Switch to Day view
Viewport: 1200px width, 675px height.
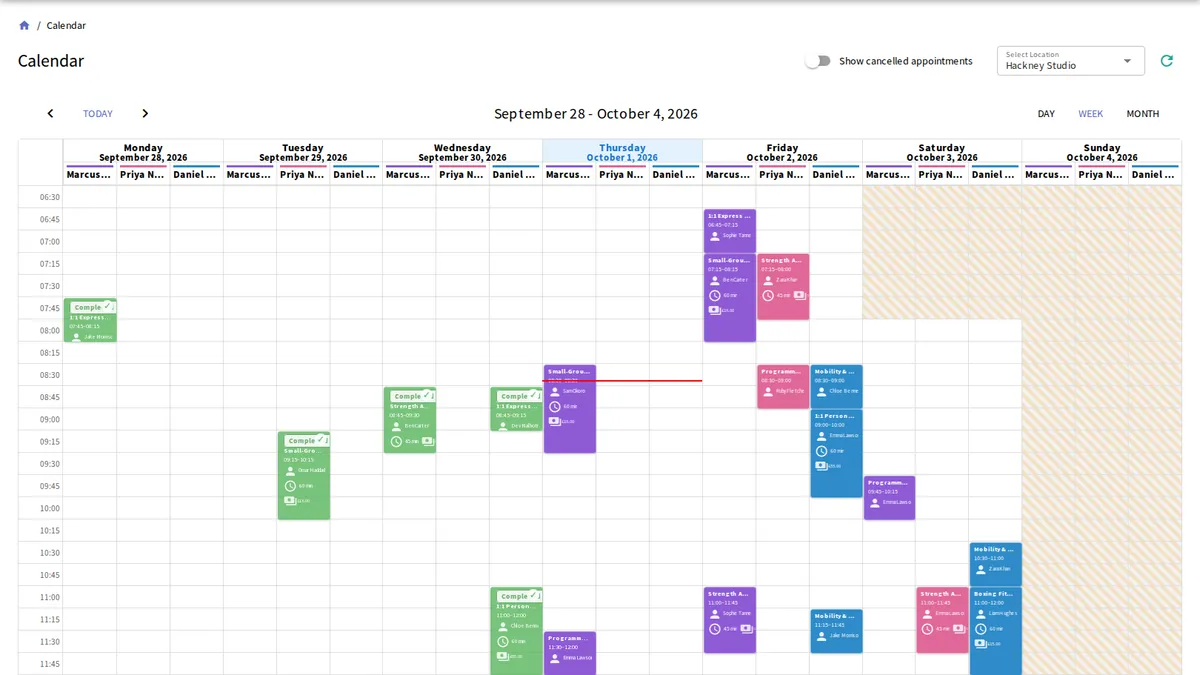point(1046,114)
